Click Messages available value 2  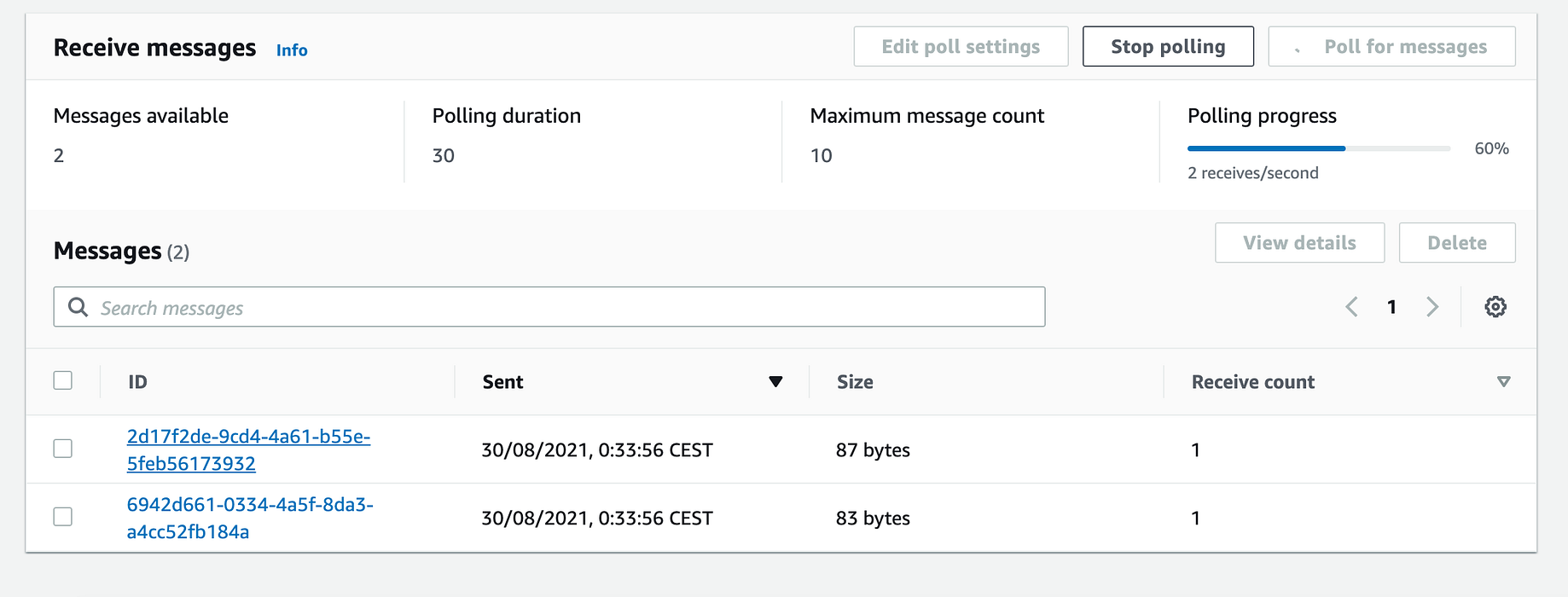pos(59,156)
